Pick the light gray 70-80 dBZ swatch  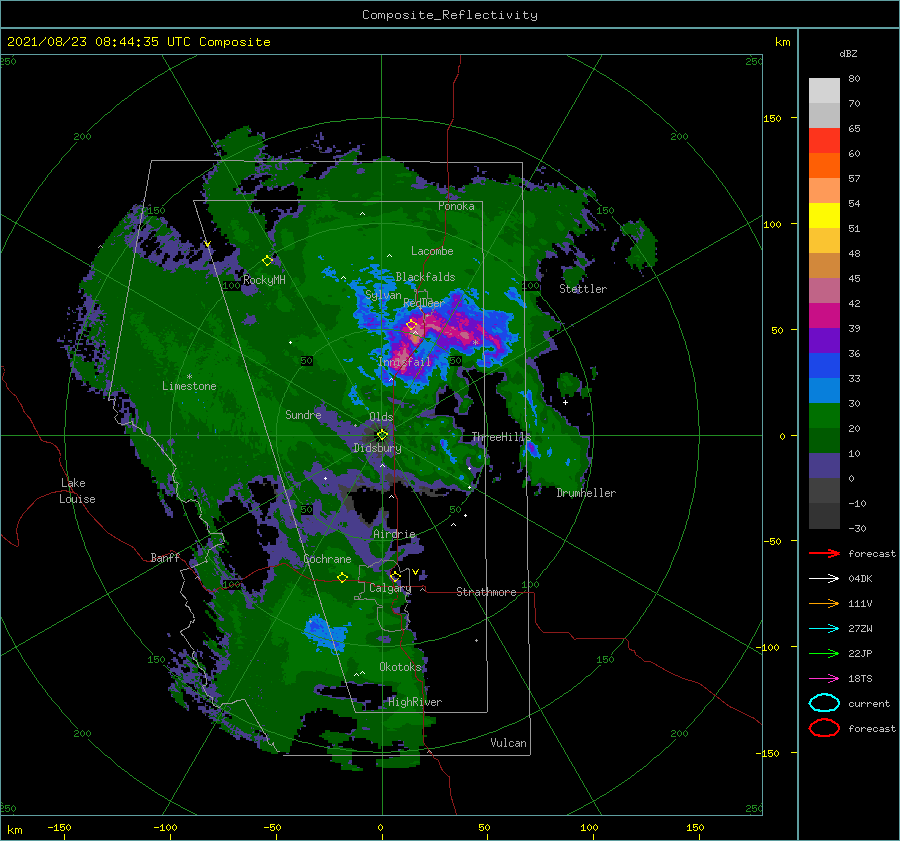point(824,91)
